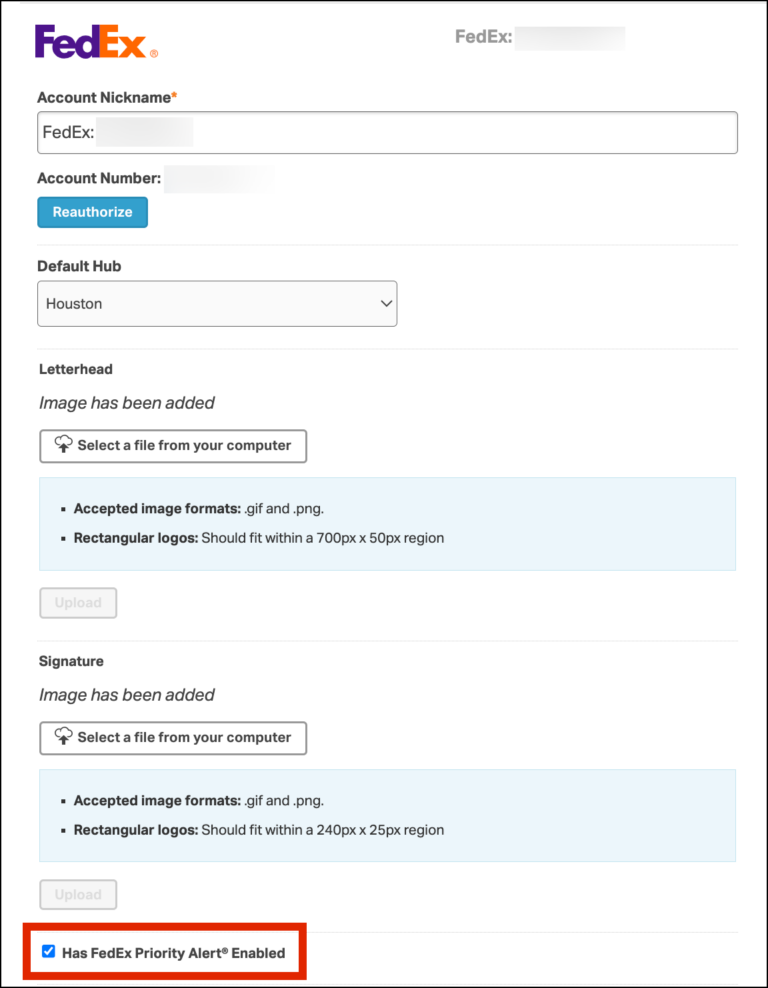Click Select a file from your computer under Signature
Image resolution: width=768 pixels, height=988 pixels.
click(172, 738)
